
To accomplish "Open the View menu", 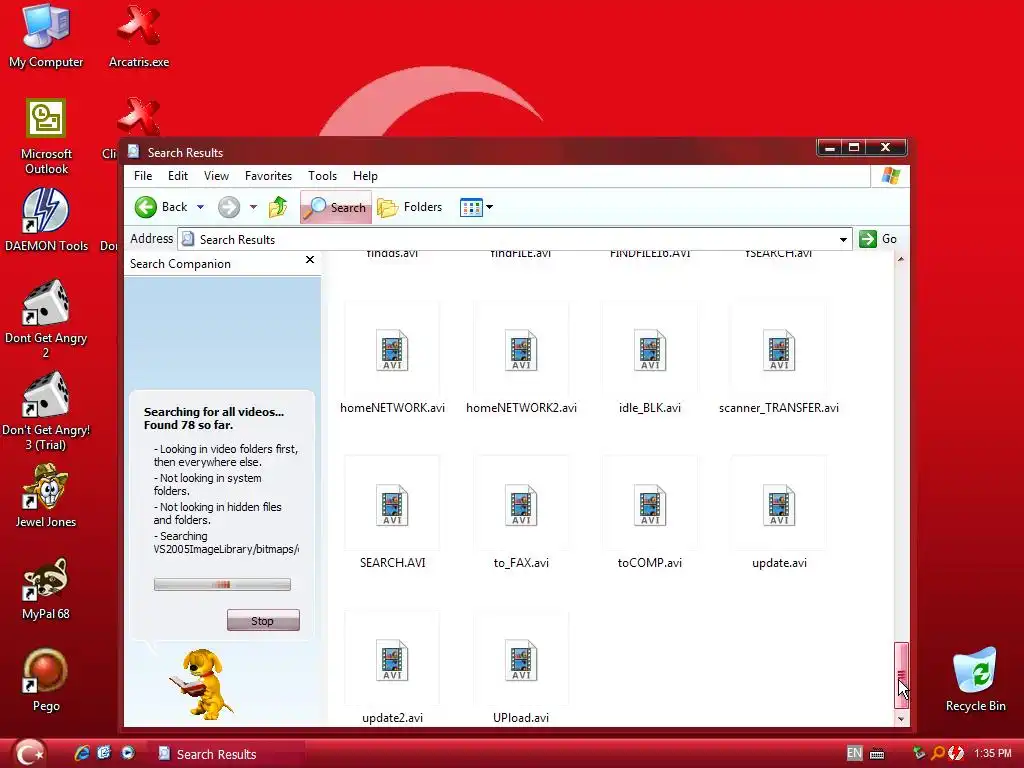I will pos(216,176).
